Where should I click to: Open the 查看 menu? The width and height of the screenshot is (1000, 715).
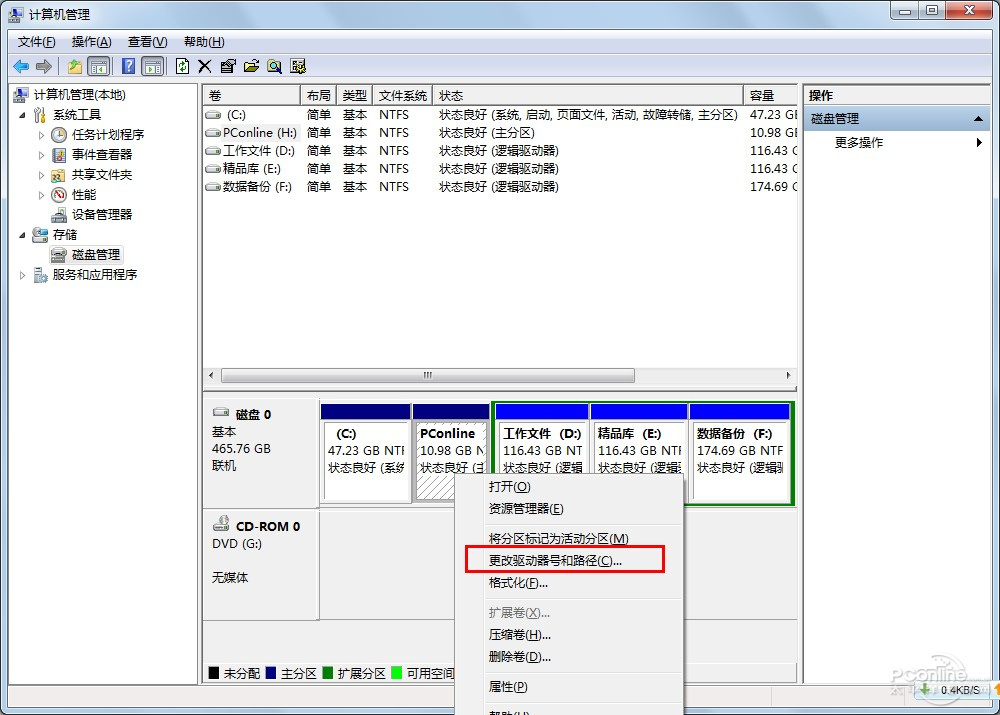click(146, 42)
